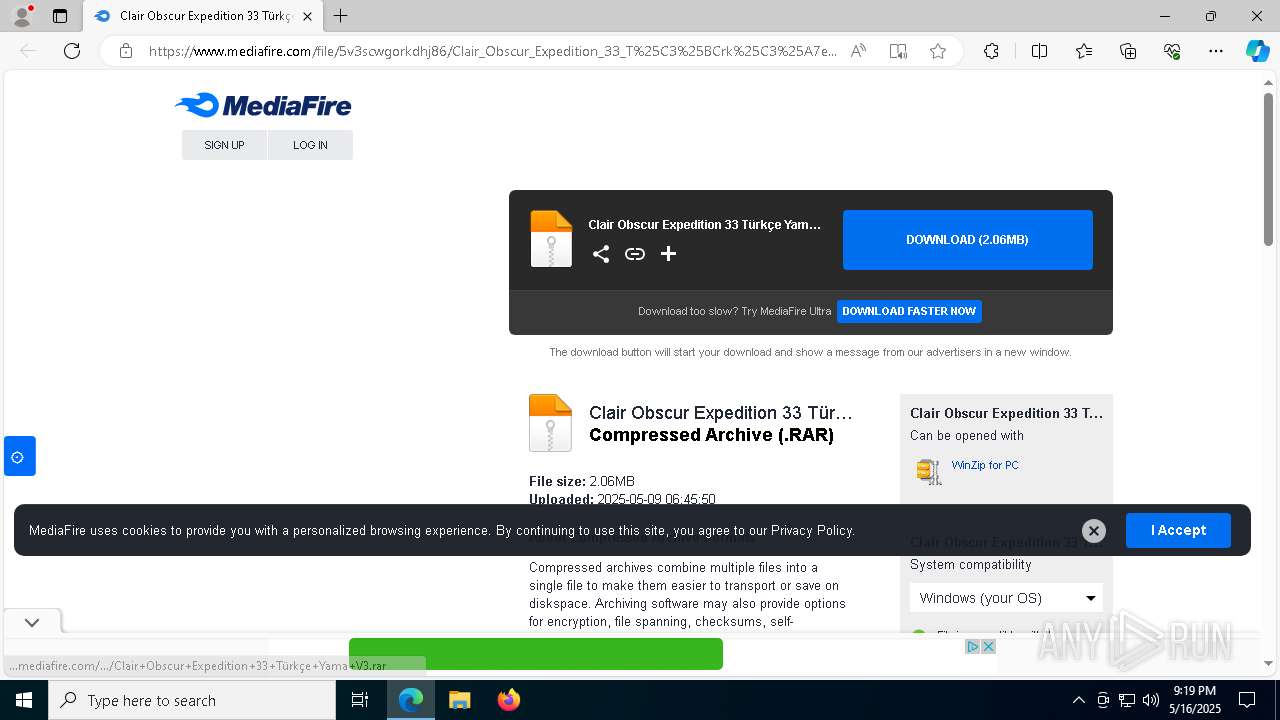Click the share icon under the file name

(x=601, y=254)
